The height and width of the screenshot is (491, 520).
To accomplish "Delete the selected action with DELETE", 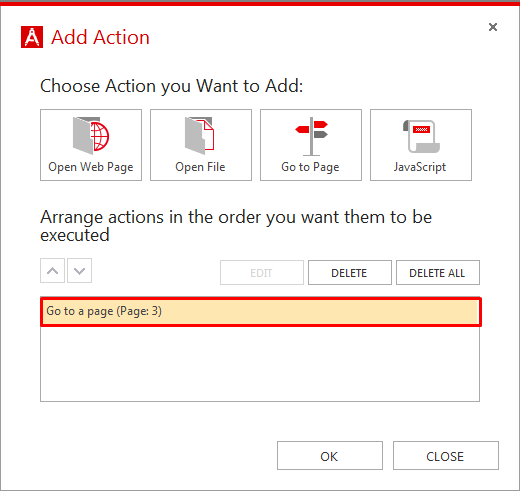I will [x=350, y=273].
